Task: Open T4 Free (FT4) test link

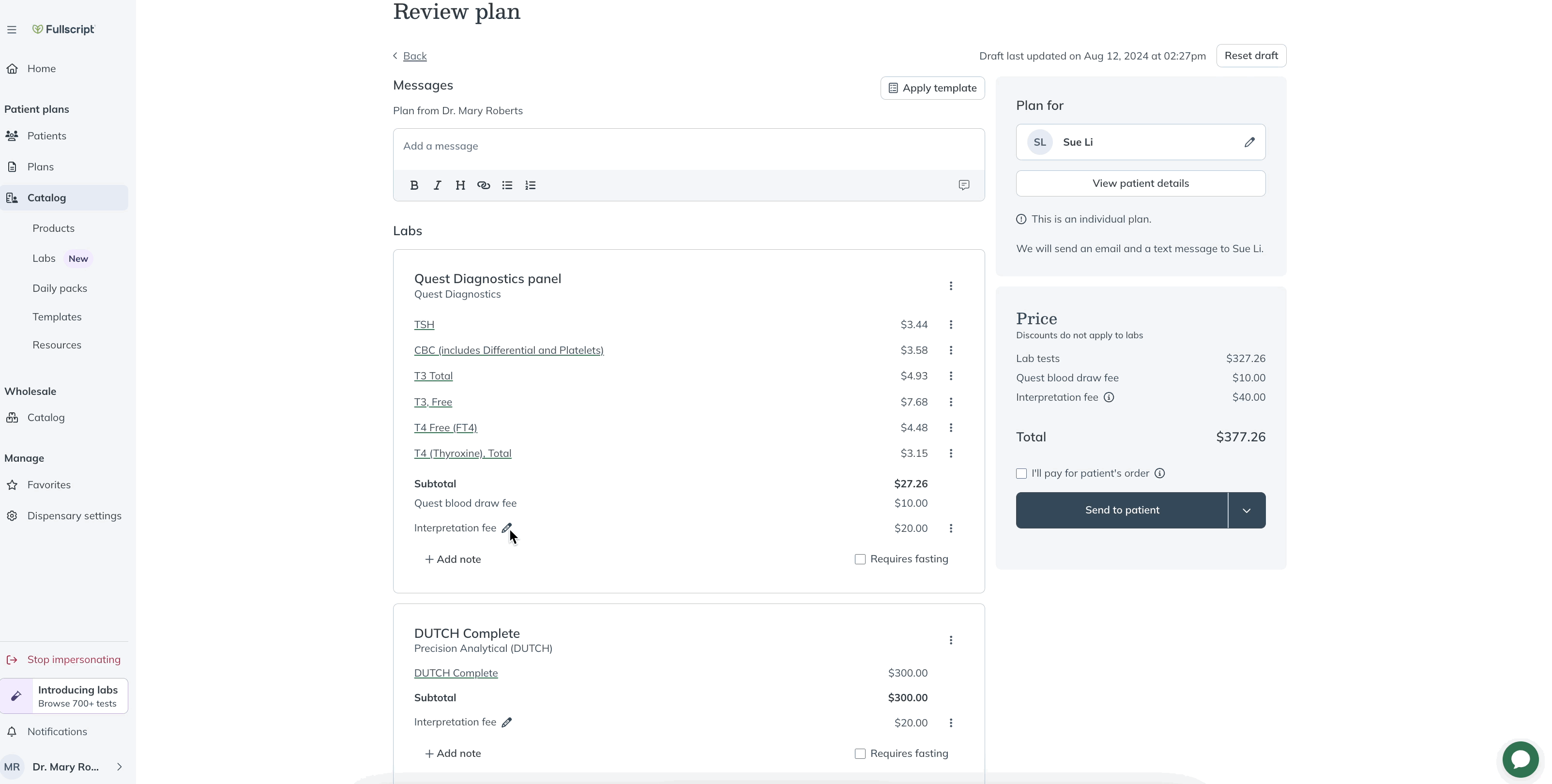Action: pyautogui.click(x=445, y=427)
